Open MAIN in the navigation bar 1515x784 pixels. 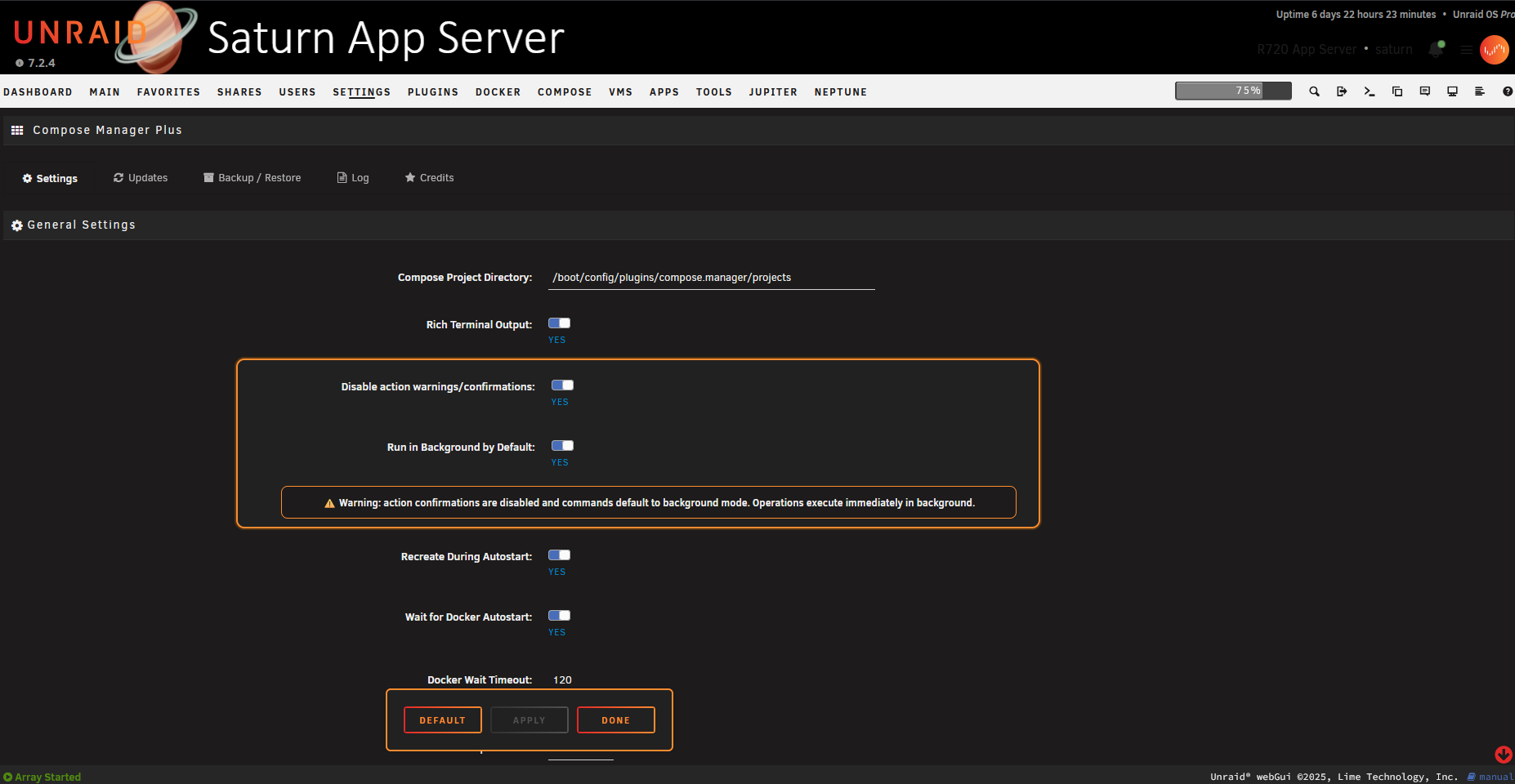105,92
